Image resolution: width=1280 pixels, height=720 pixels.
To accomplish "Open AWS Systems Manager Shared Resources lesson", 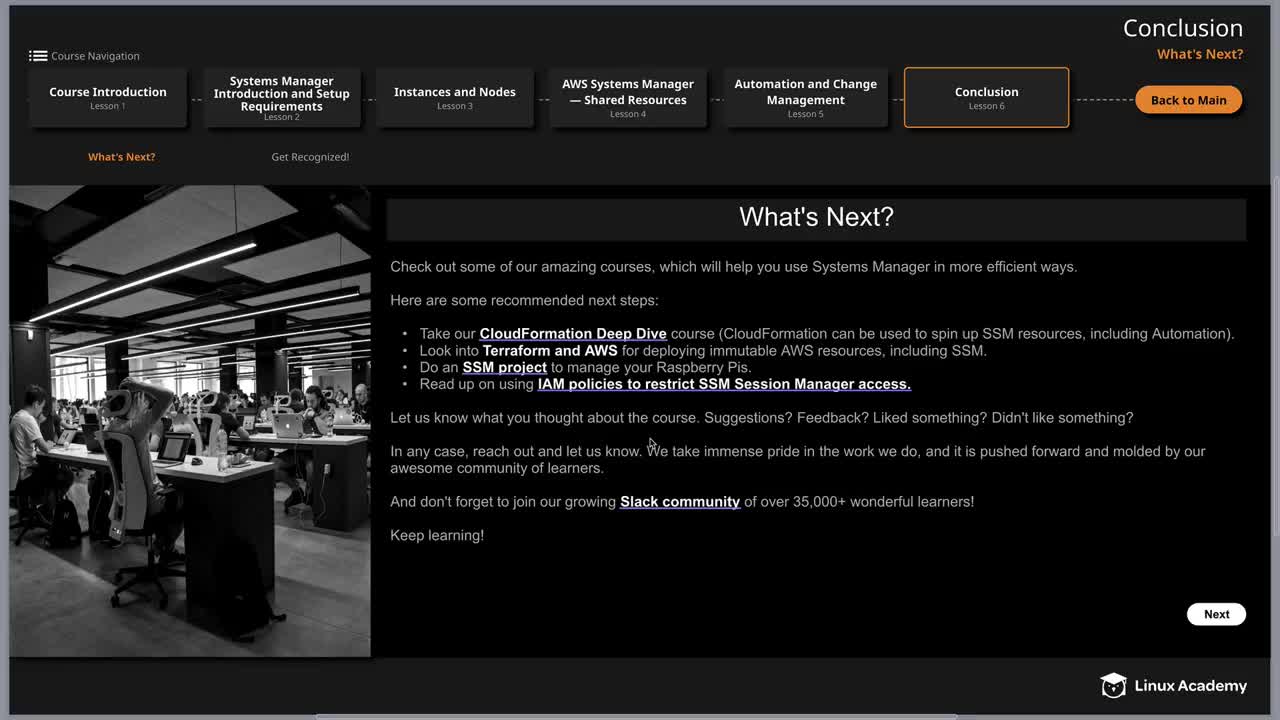I will coord(628,97).
